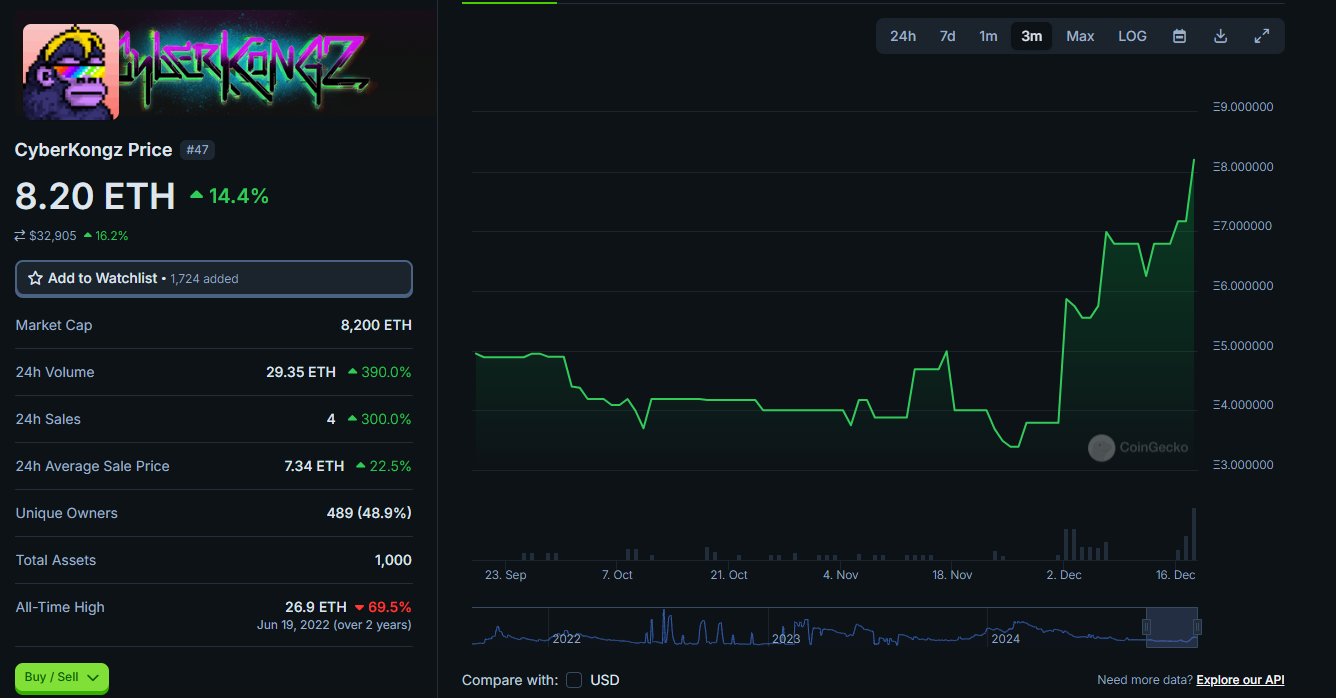Click the 8.20 ETH price value
Image resolution: width=1336 pixels, height=698 pixels.
(x=95, y=196)
